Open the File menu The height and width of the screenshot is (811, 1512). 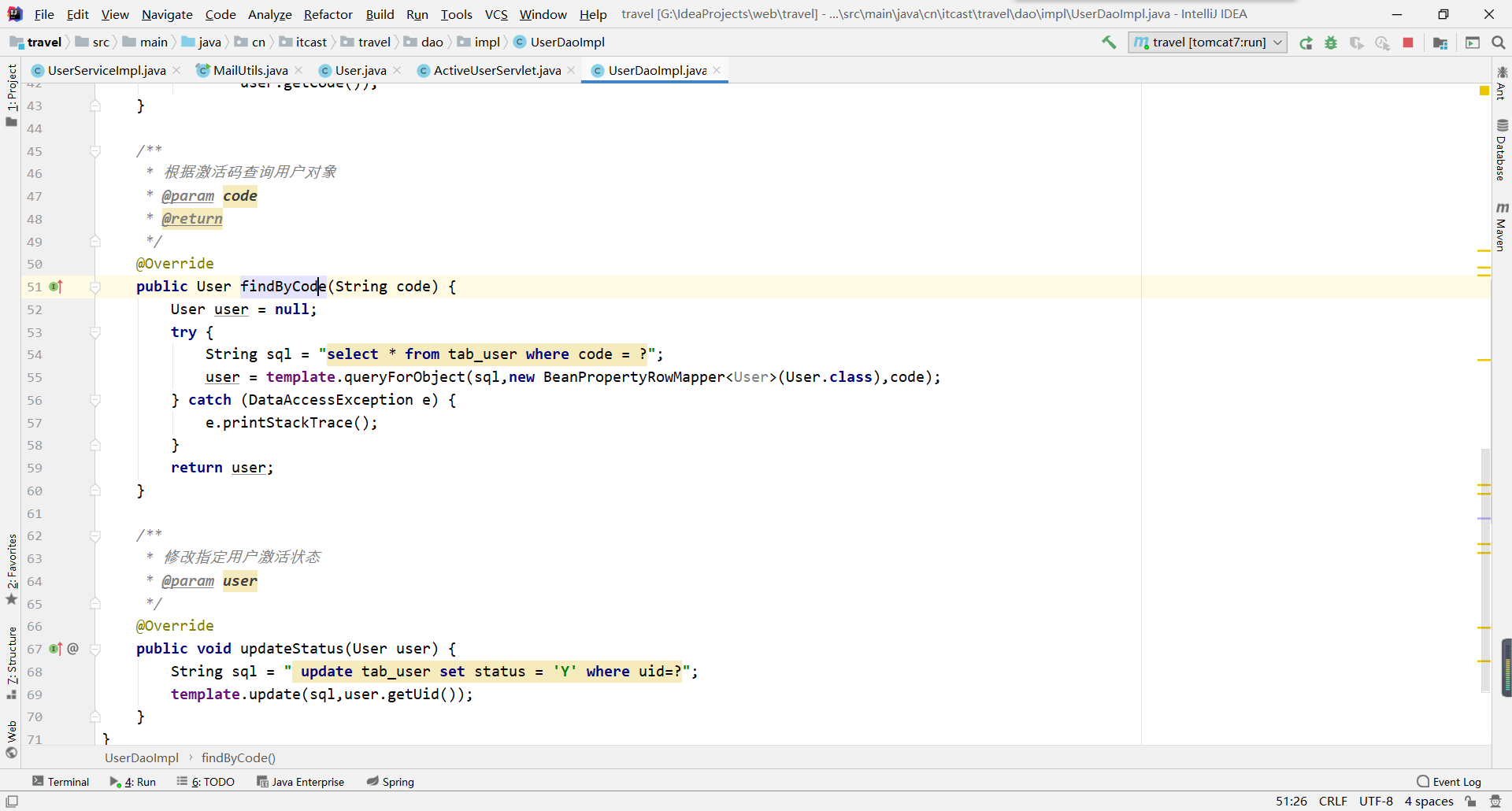44,14
